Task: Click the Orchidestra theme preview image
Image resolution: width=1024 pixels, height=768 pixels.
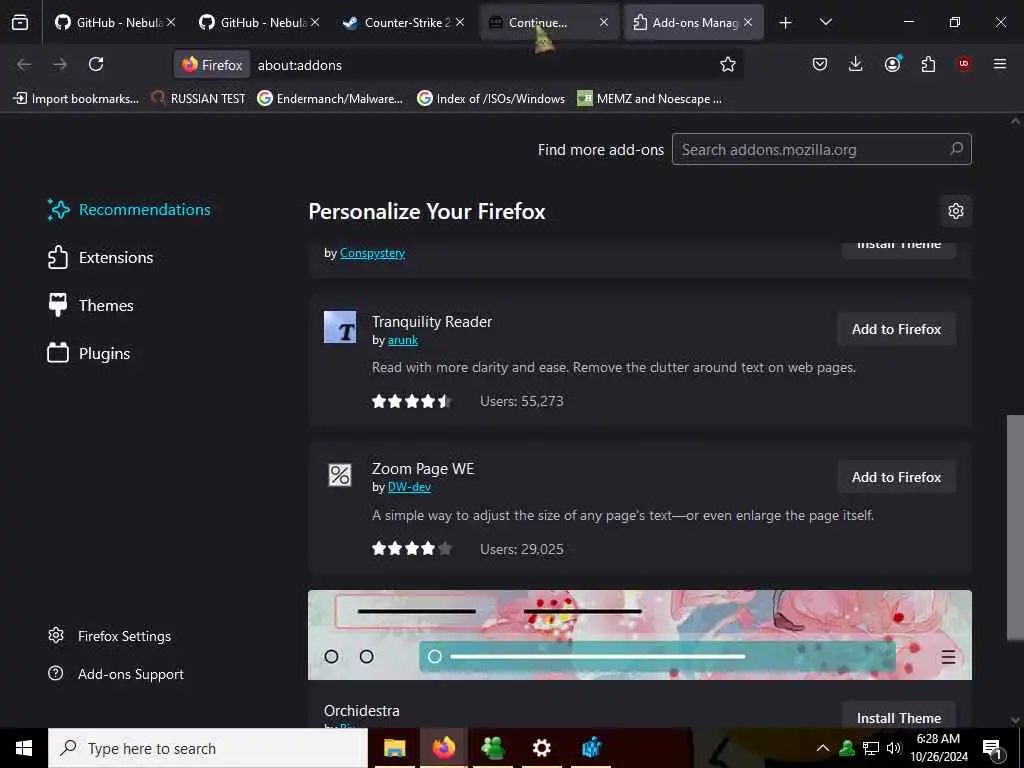Action: [x=640, y=635]
